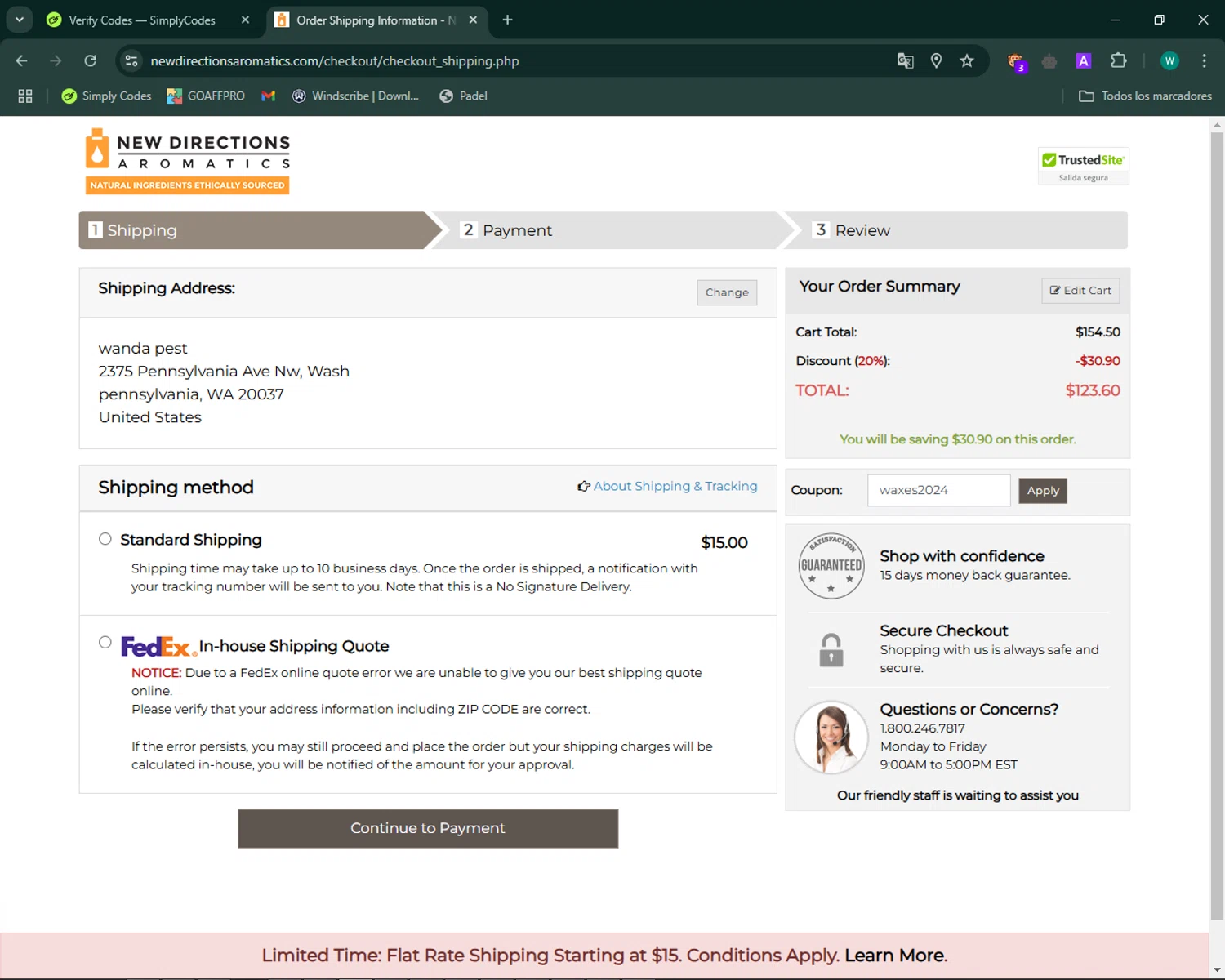
Task: Open the Padel bookmark
Action: (x=463, y=96)
